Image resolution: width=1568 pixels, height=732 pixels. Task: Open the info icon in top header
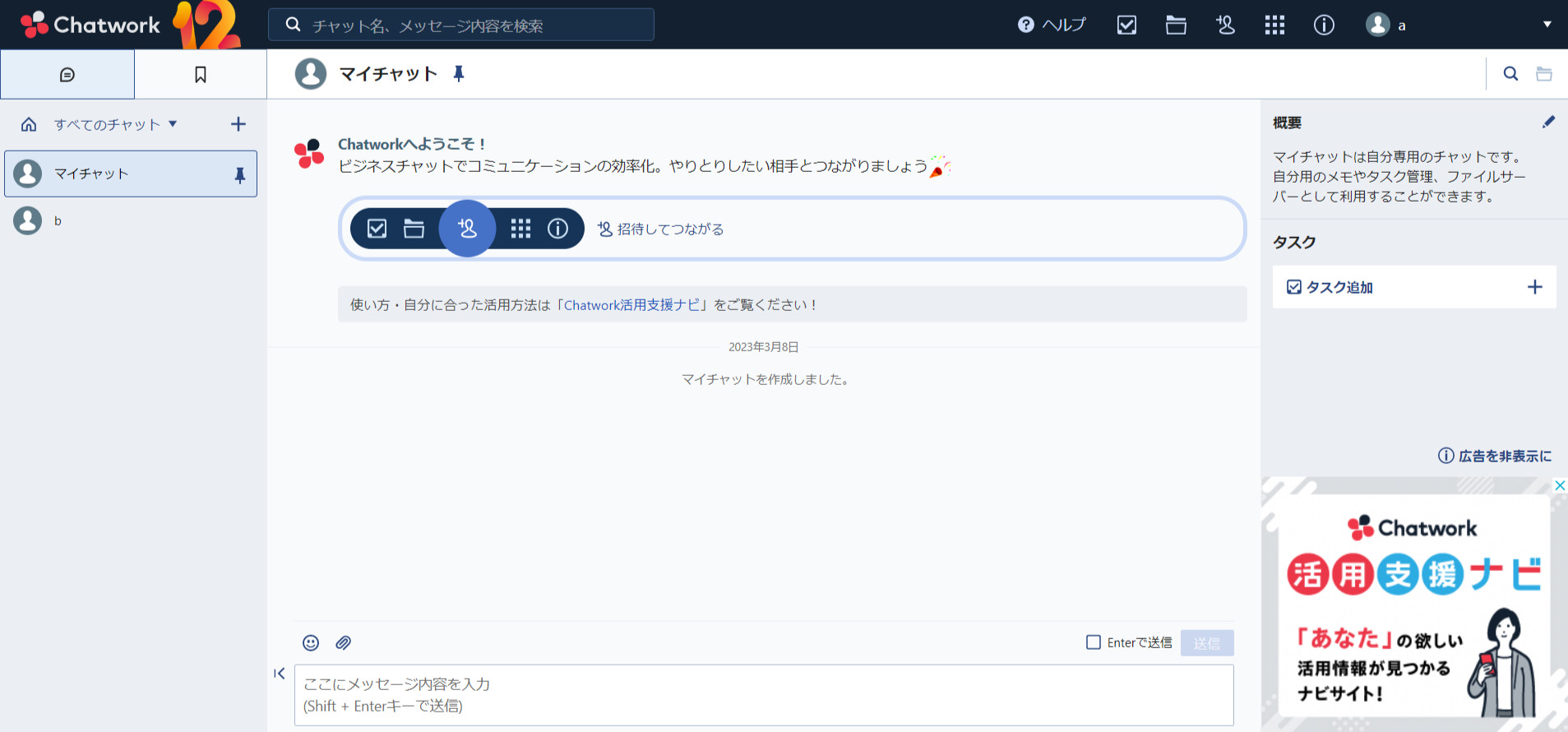[1324, 25]
